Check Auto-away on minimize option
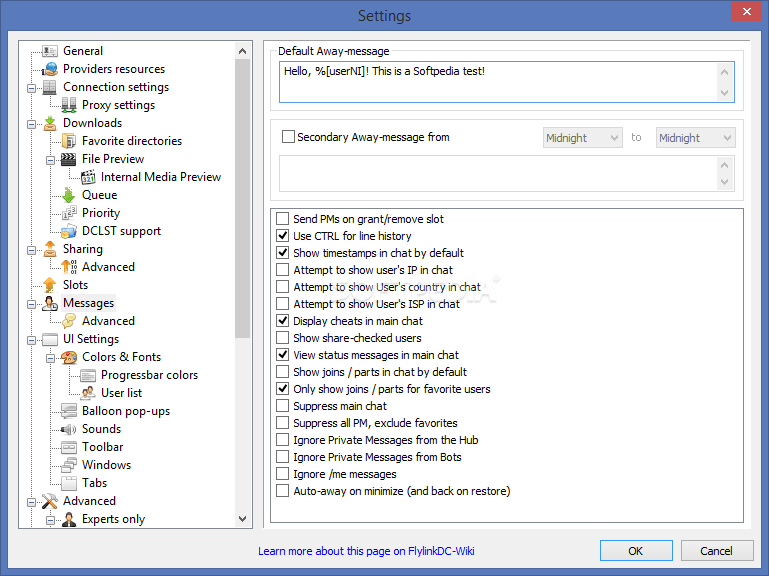769x576 pixels. [x=282, y=491]
